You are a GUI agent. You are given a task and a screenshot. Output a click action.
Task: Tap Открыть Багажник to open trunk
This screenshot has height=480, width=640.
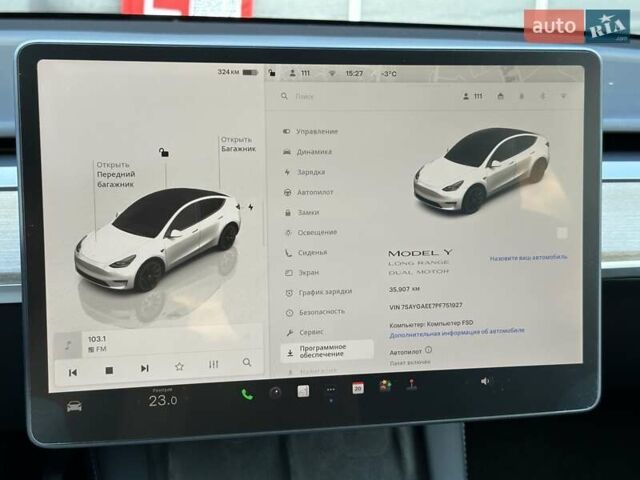tap(238, 144)
